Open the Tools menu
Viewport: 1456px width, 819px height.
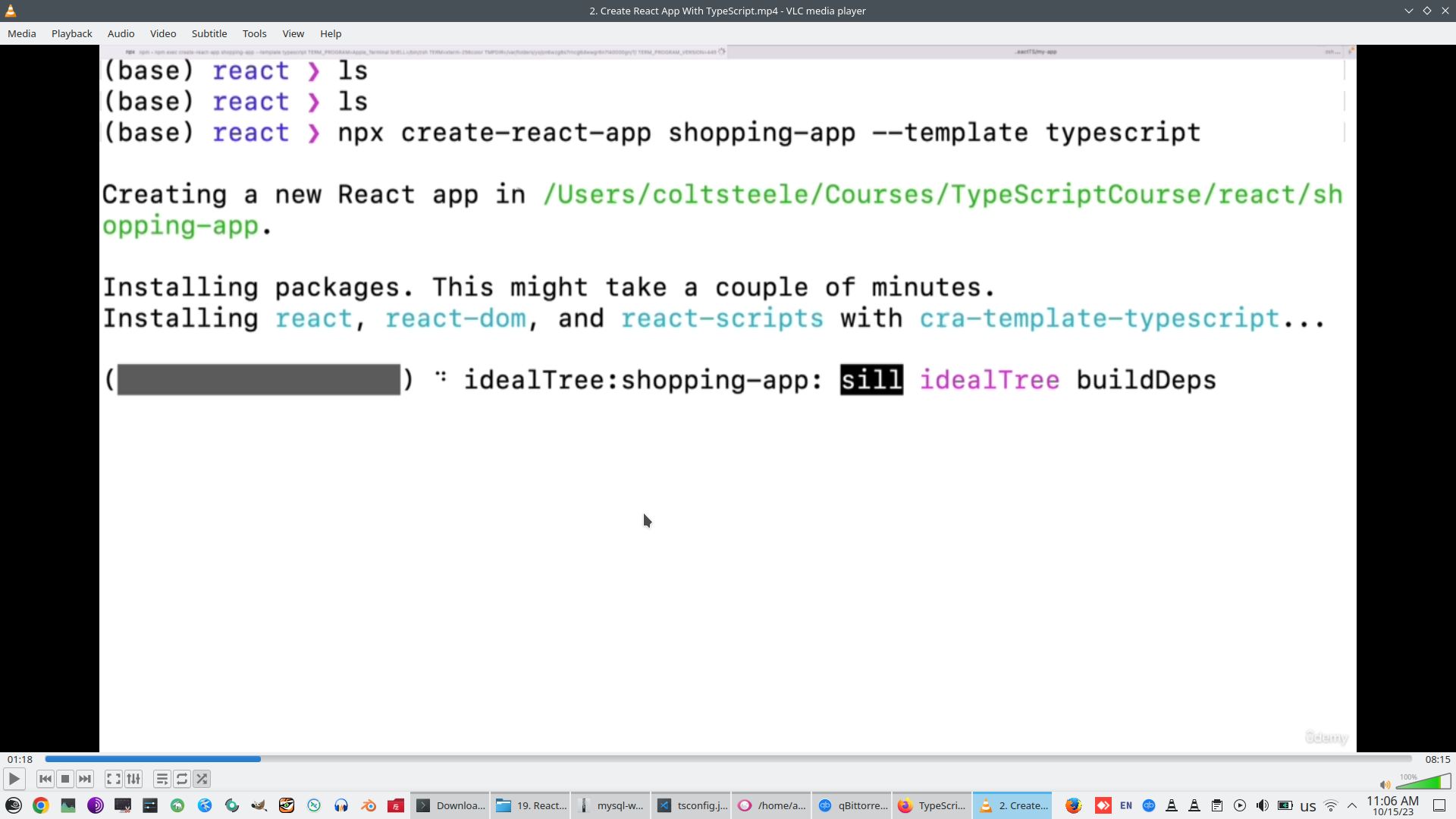(x=254, y=33)
